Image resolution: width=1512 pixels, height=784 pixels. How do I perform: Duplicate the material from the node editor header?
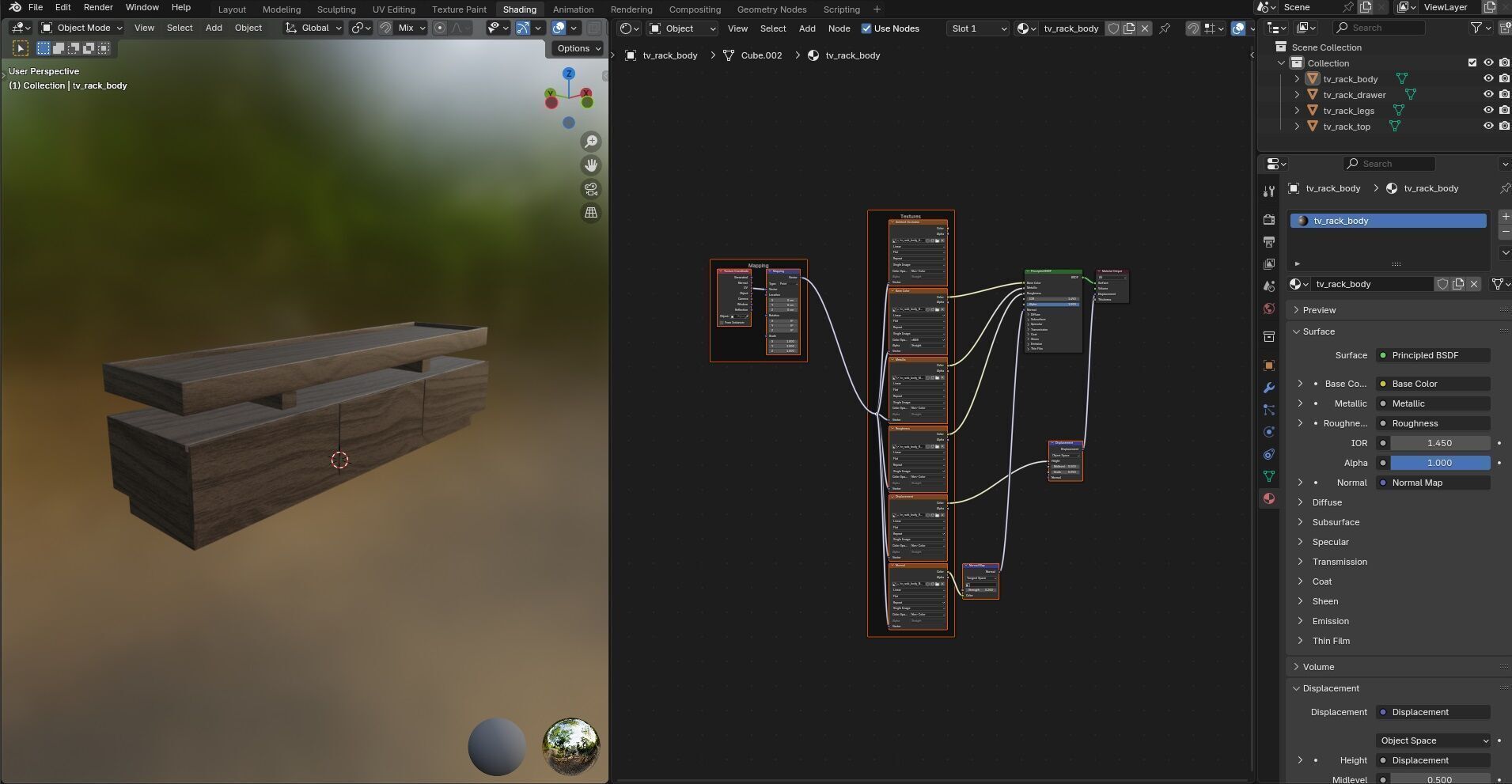[x=1129, y=28]
